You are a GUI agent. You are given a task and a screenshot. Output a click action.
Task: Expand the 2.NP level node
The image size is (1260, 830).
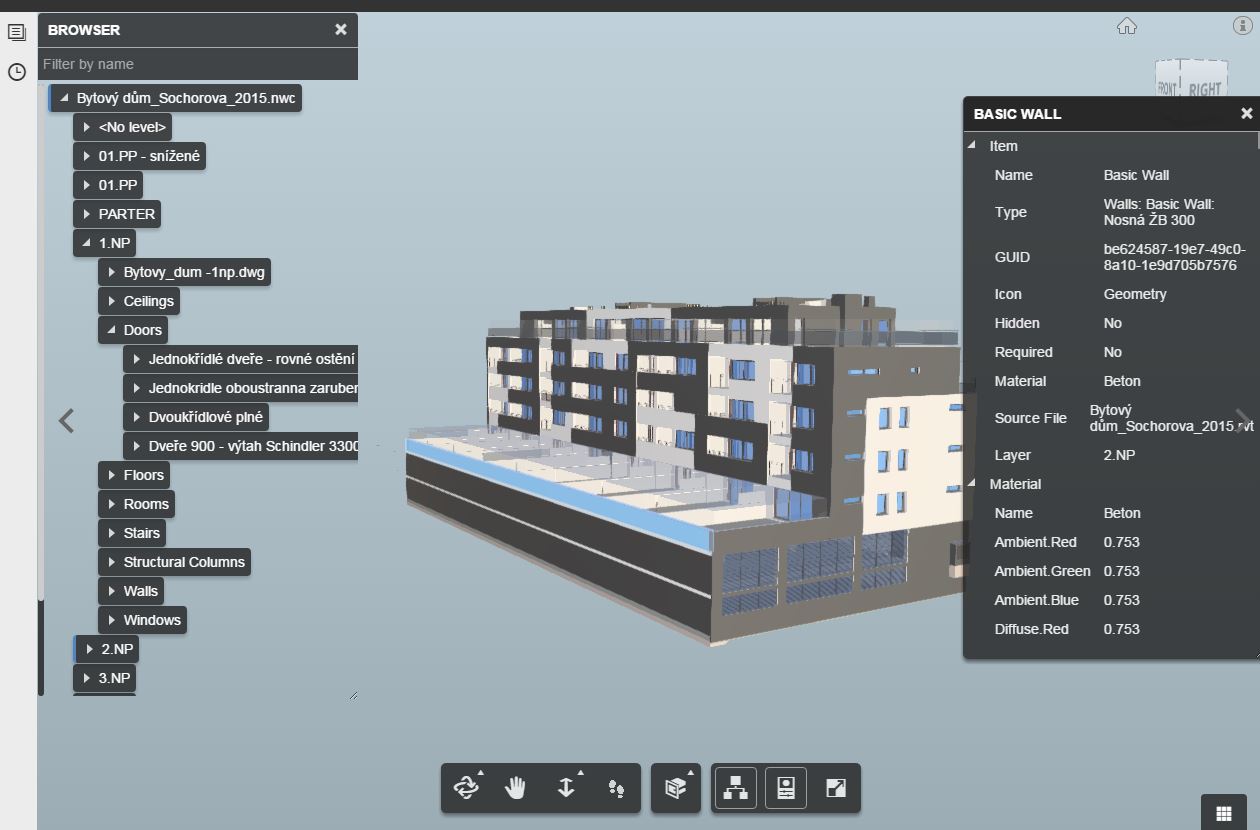(x=88, y=648)
